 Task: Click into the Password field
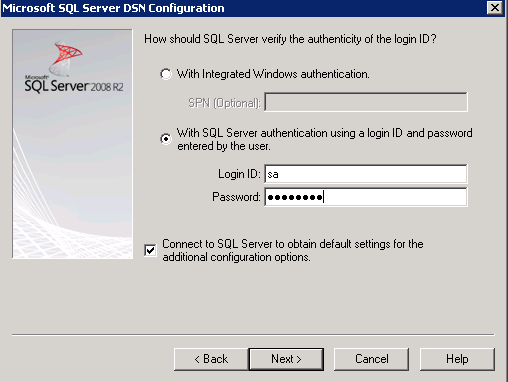[366, 197]
